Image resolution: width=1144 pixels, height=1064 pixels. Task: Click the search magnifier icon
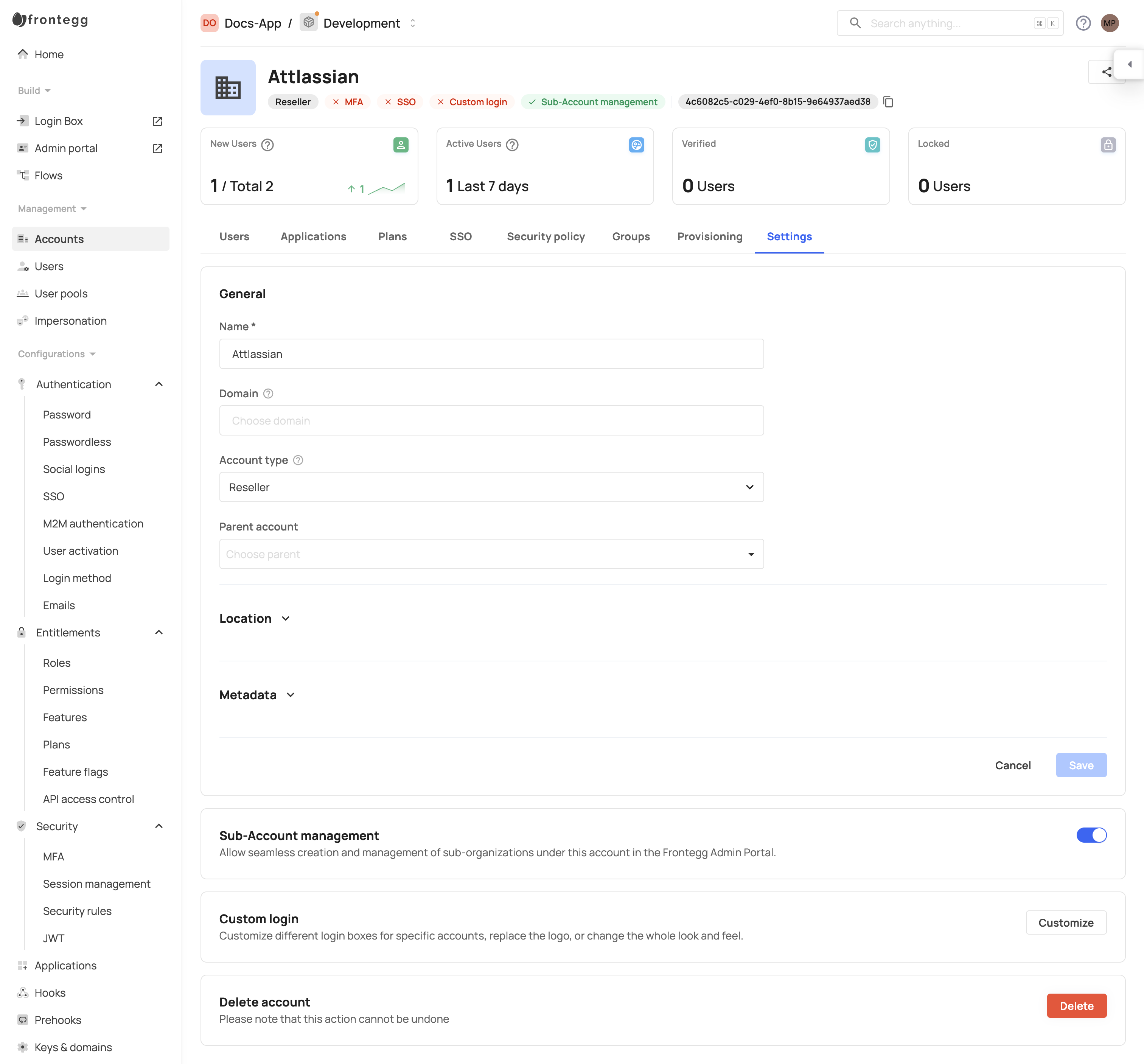855,23
